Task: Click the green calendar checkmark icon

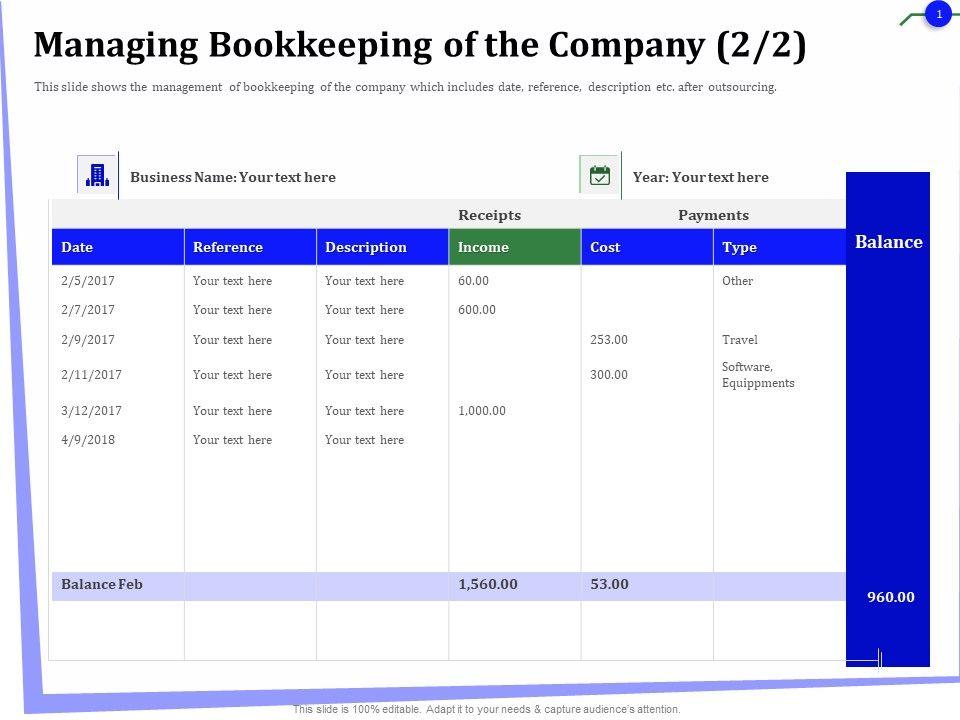Action: click(600, 176)
